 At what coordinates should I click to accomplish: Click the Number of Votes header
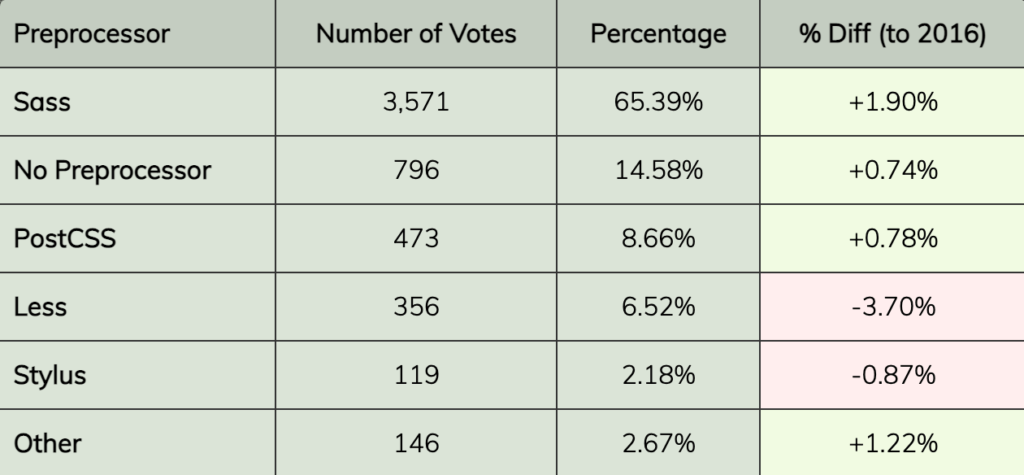[416, 33]
